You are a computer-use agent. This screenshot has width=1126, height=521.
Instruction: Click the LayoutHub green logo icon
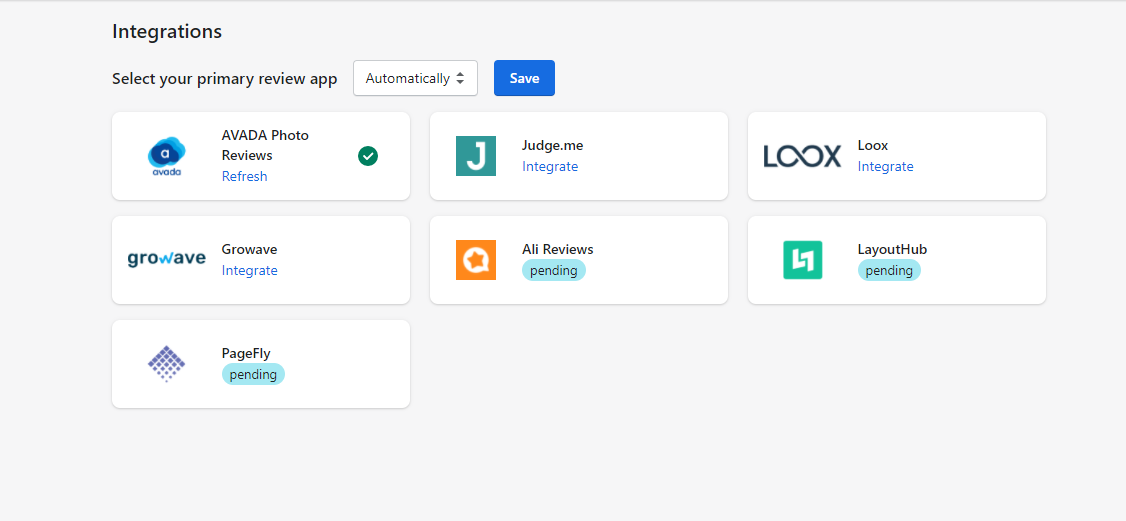click(x=802, y=260)
